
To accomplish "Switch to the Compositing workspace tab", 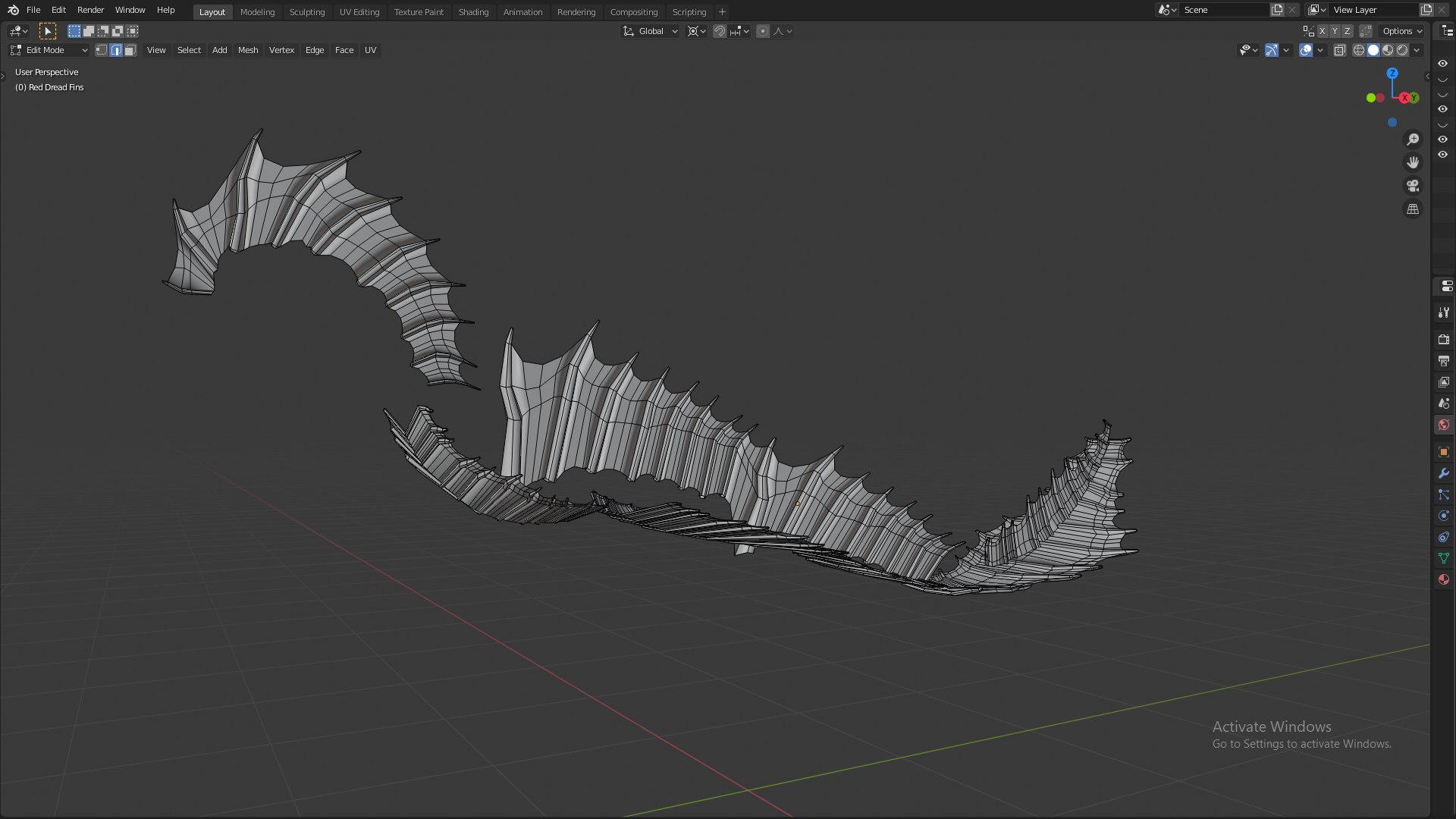I will coord(634,12).
